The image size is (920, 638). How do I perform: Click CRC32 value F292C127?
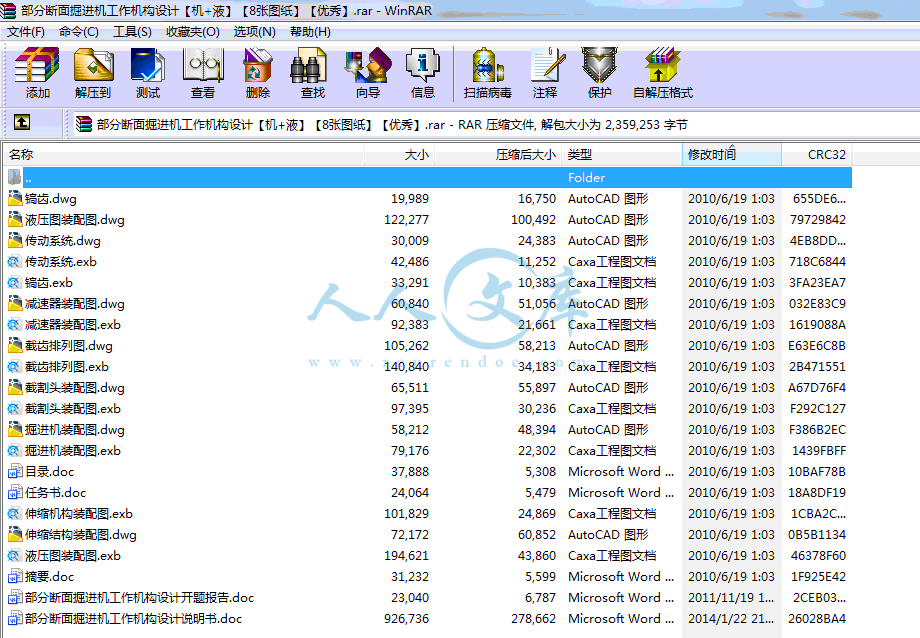coord(818,409)
